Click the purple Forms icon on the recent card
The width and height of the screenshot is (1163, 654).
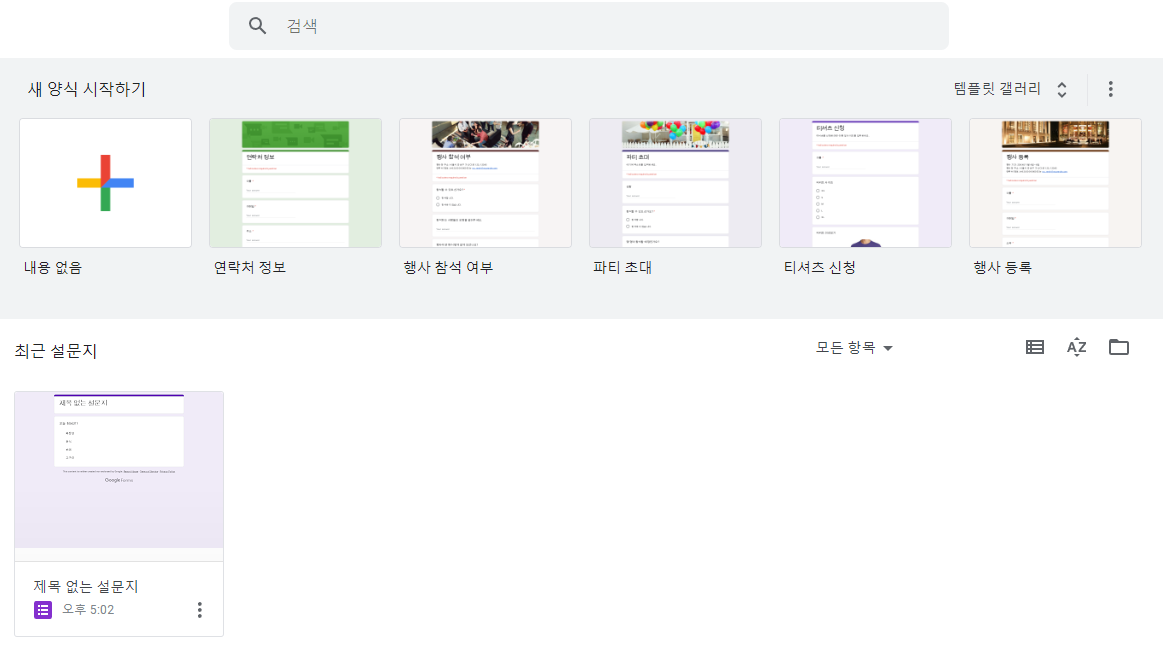41,609
